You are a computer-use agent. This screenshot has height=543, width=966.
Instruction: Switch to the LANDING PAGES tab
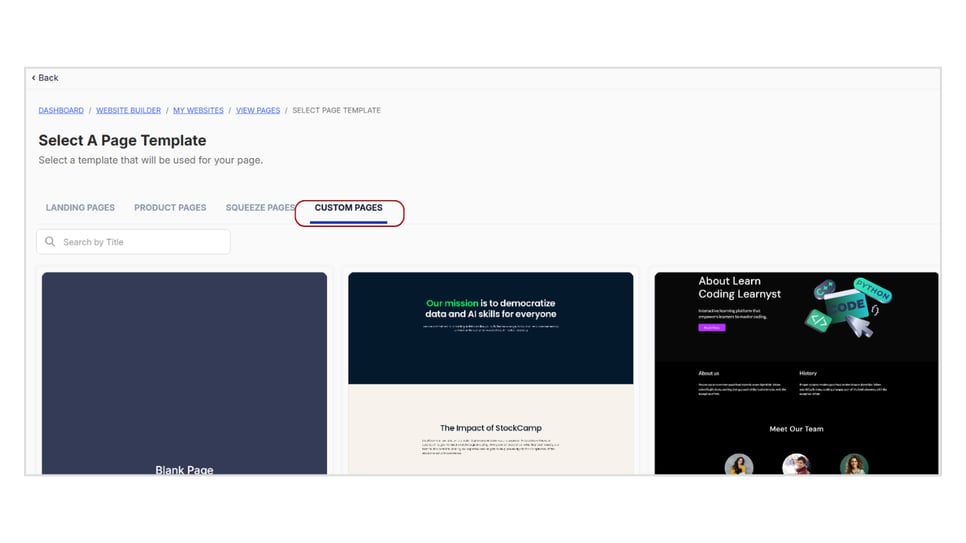80,208
